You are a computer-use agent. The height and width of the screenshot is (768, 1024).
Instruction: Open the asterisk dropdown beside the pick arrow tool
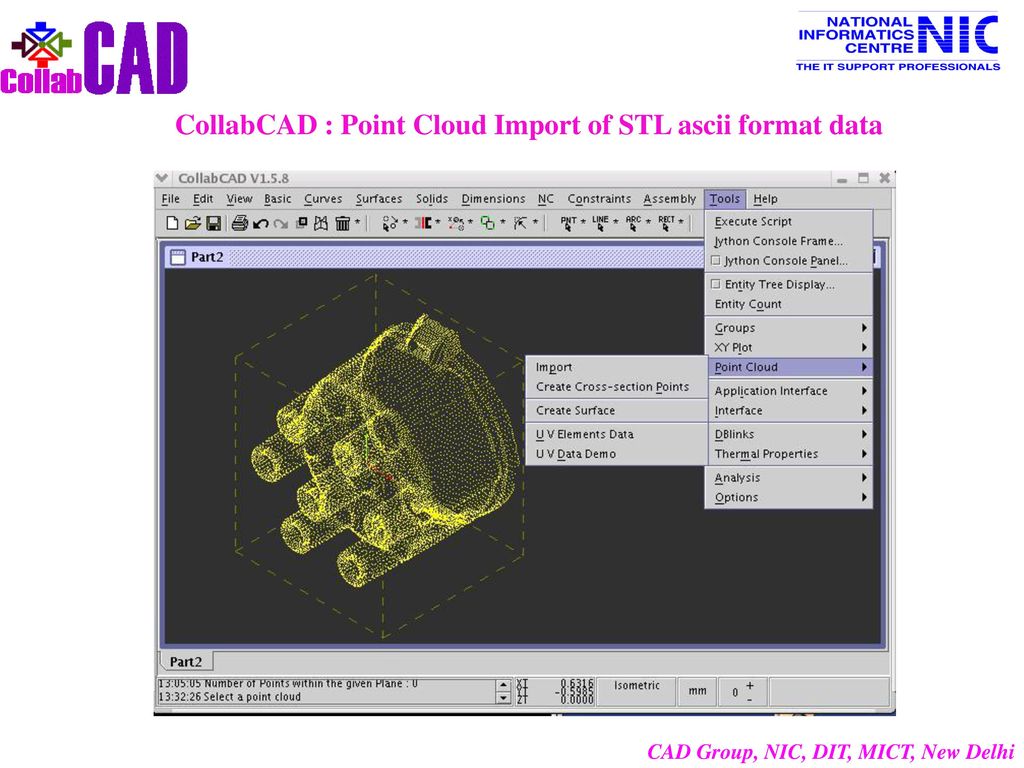point(405,222)
